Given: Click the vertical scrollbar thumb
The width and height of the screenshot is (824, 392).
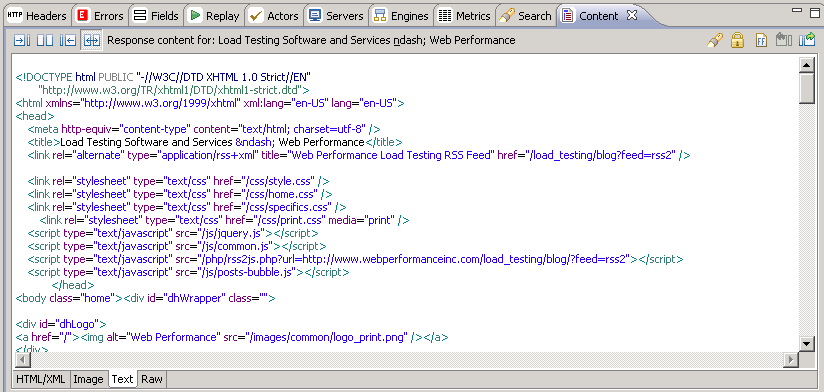Looking at the screenshot, I should coord(807,88).
